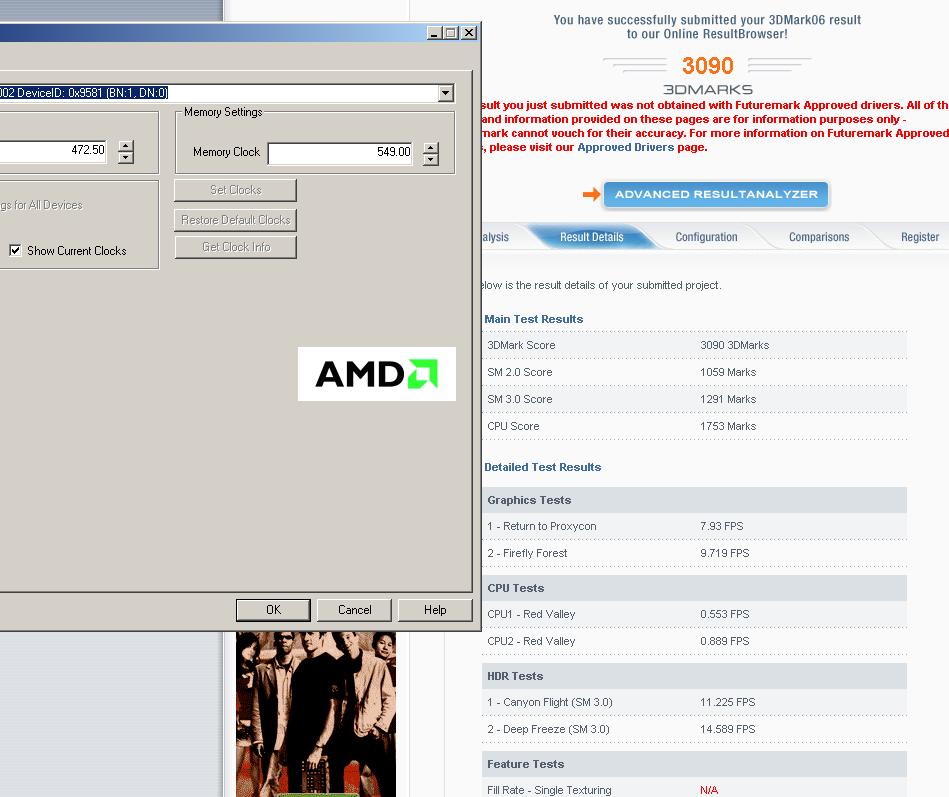Viewport: 949px width, 797px height.
Task: Decrease Memory Clock with down spinner arrow
Action: (x=430, y=160)
